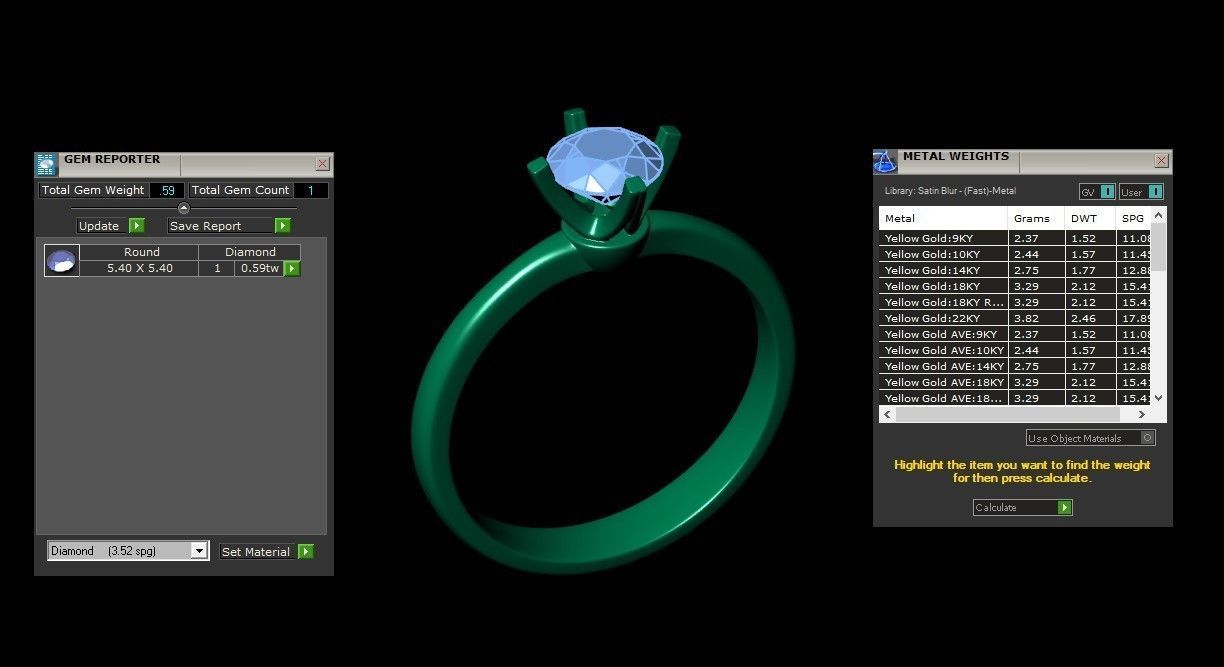Toggle the GV library switch
1224x667 pixels.
[x=1097, y=192]
